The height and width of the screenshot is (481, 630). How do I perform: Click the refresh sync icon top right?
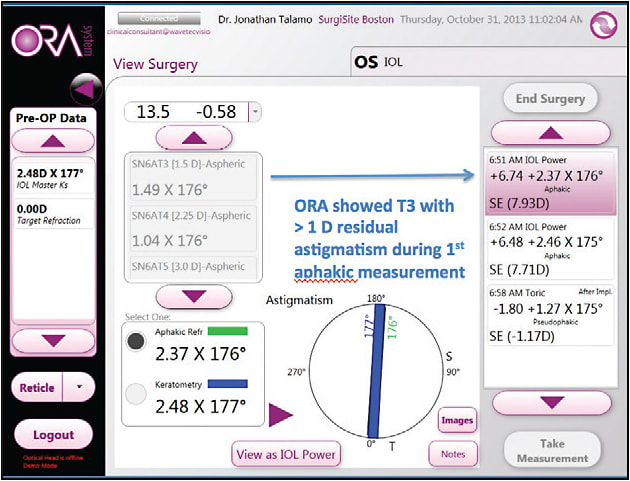603,25
